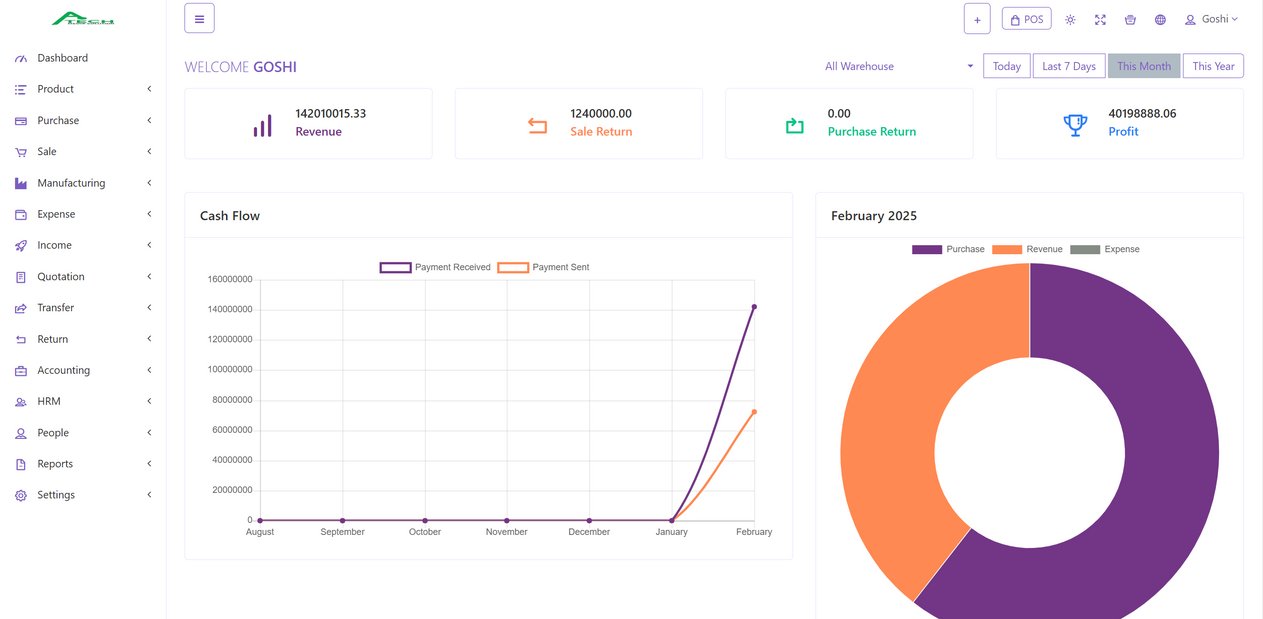Click February Payment Sent data point

(754, 412)
